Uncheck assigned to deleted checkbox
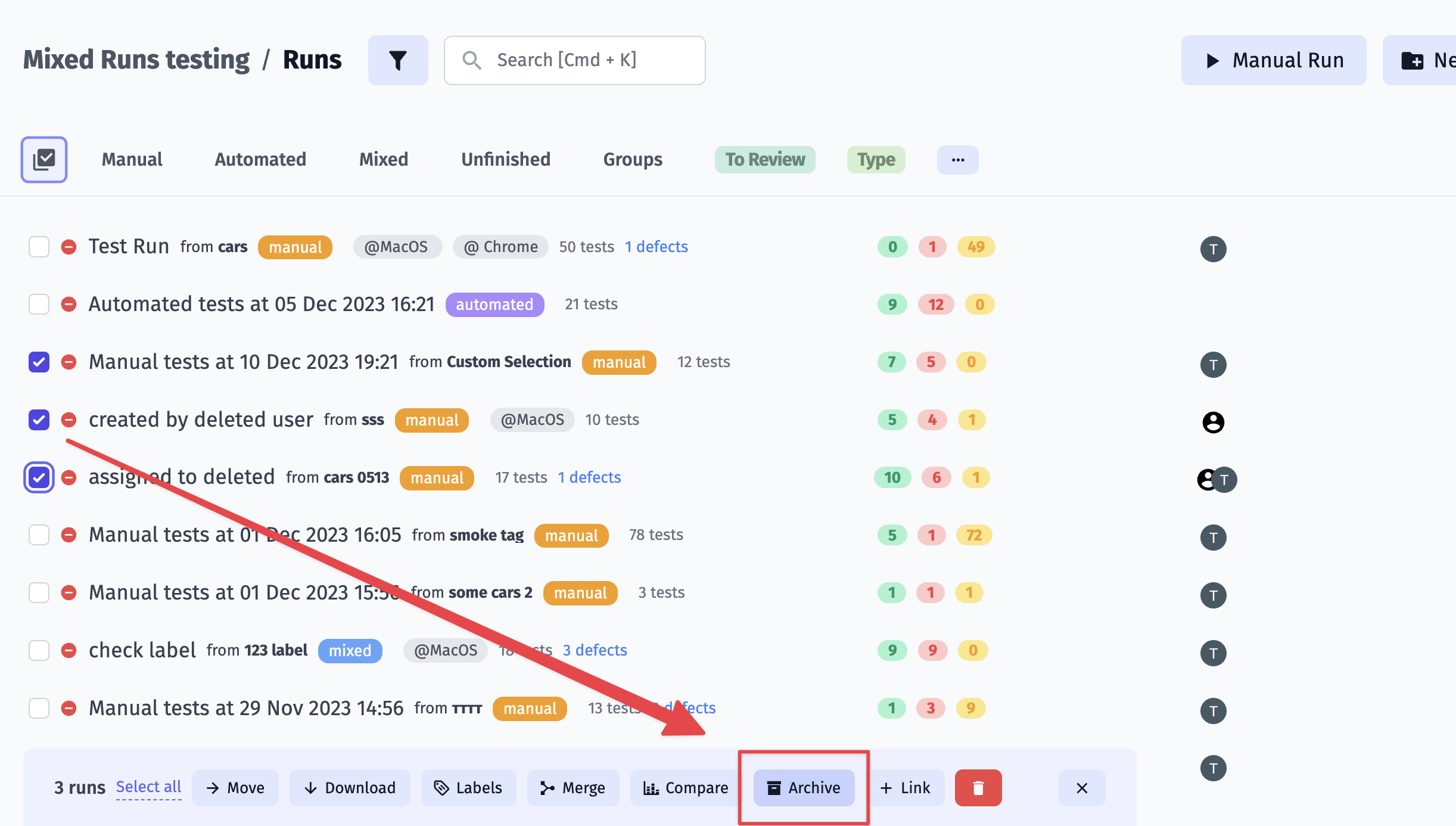 pos(39,477)
